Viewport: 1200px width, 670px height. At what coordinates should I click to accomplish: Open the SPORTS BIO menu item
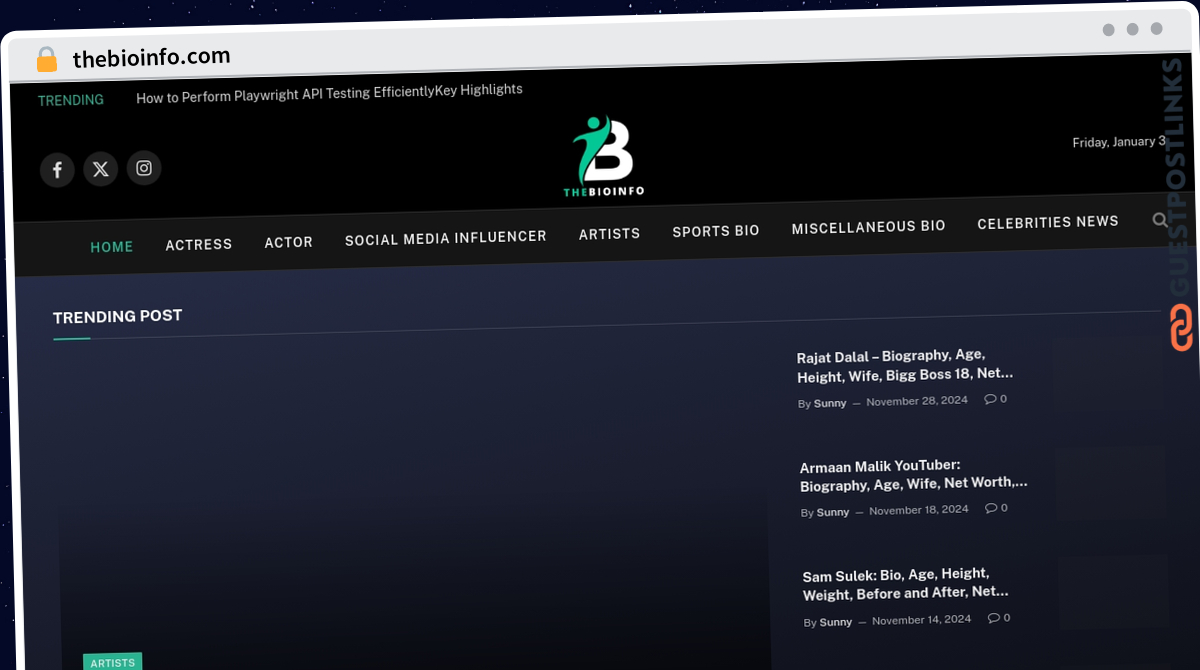716,231
